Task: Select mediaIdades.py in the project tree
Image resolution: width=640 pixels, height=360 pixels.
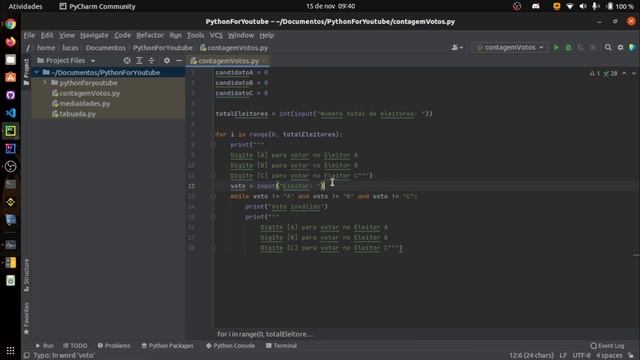Action: (x=84, y=103)
